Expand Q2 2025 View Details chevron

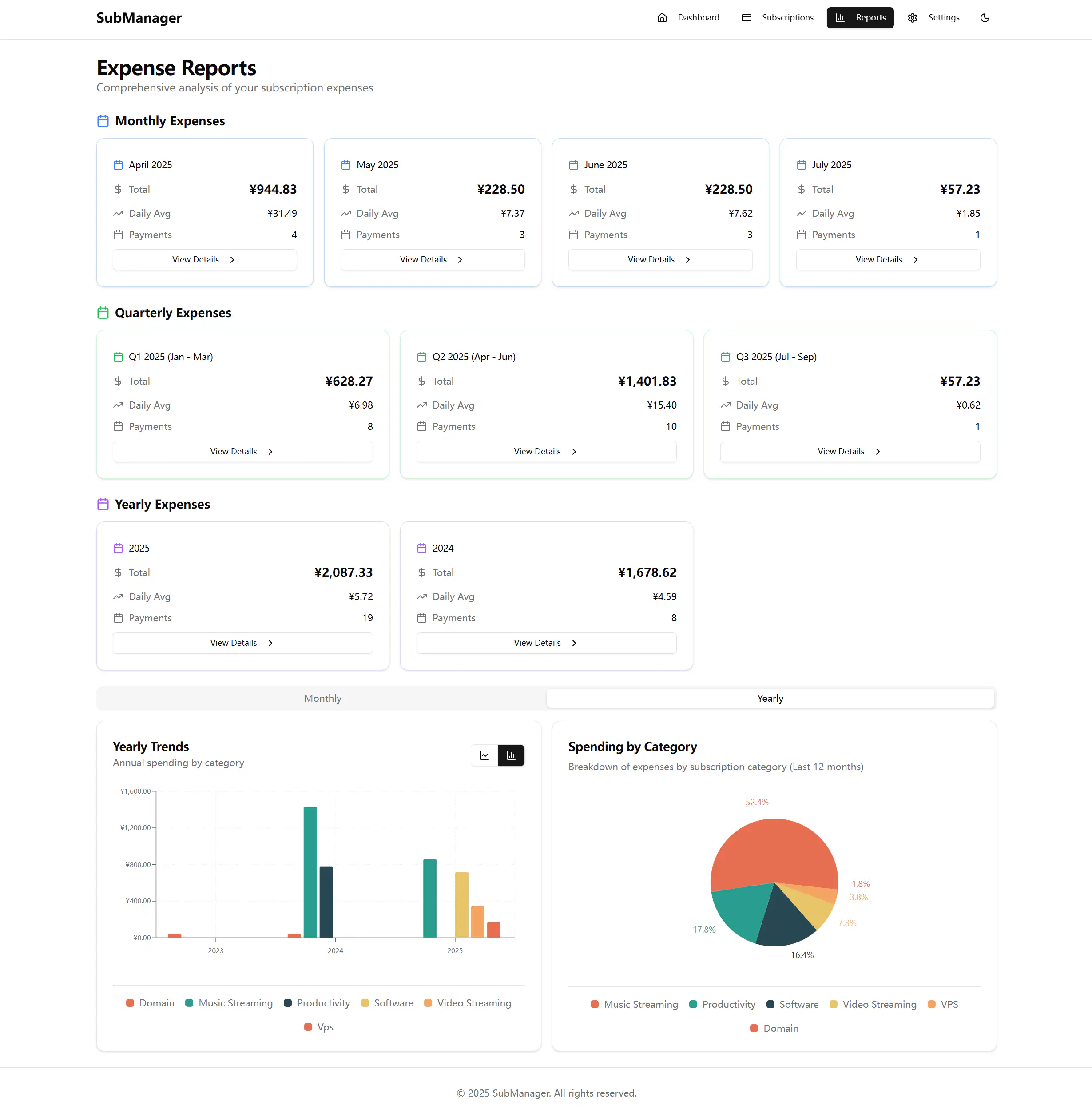[x=574, y=452]
